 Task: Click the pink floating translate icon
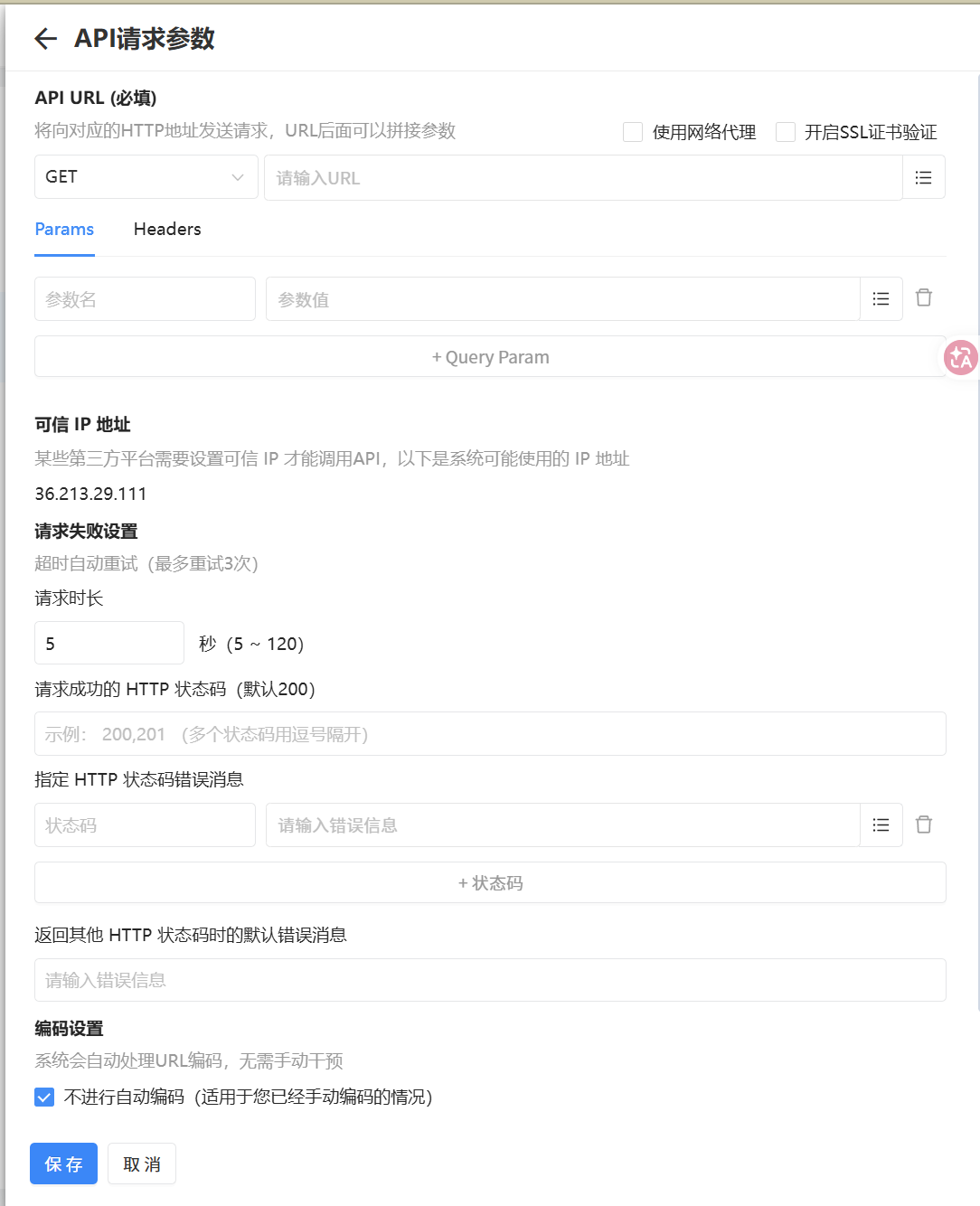[961, 358]
